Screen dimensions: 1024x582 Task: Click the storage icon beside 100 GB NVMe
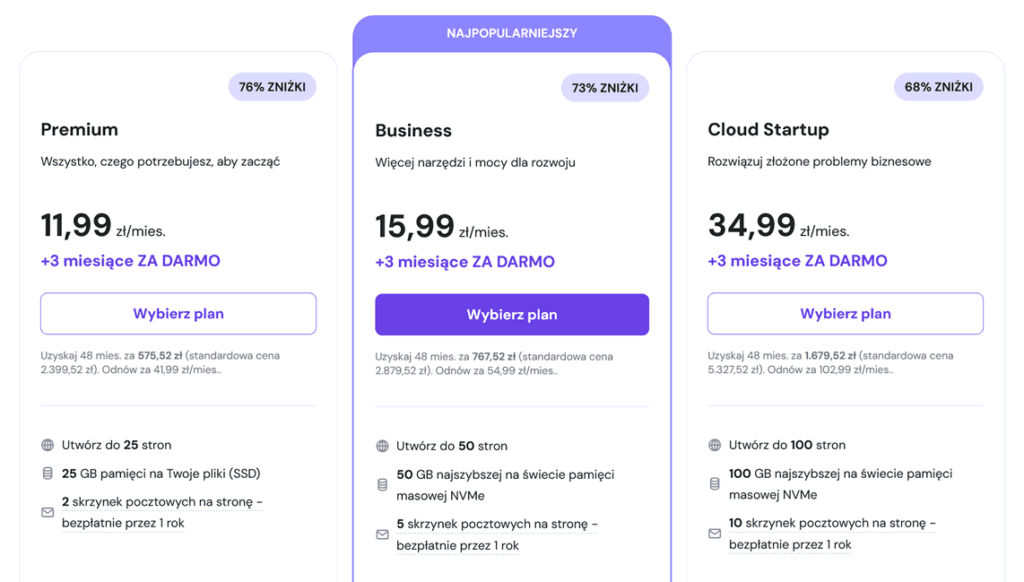715,484
